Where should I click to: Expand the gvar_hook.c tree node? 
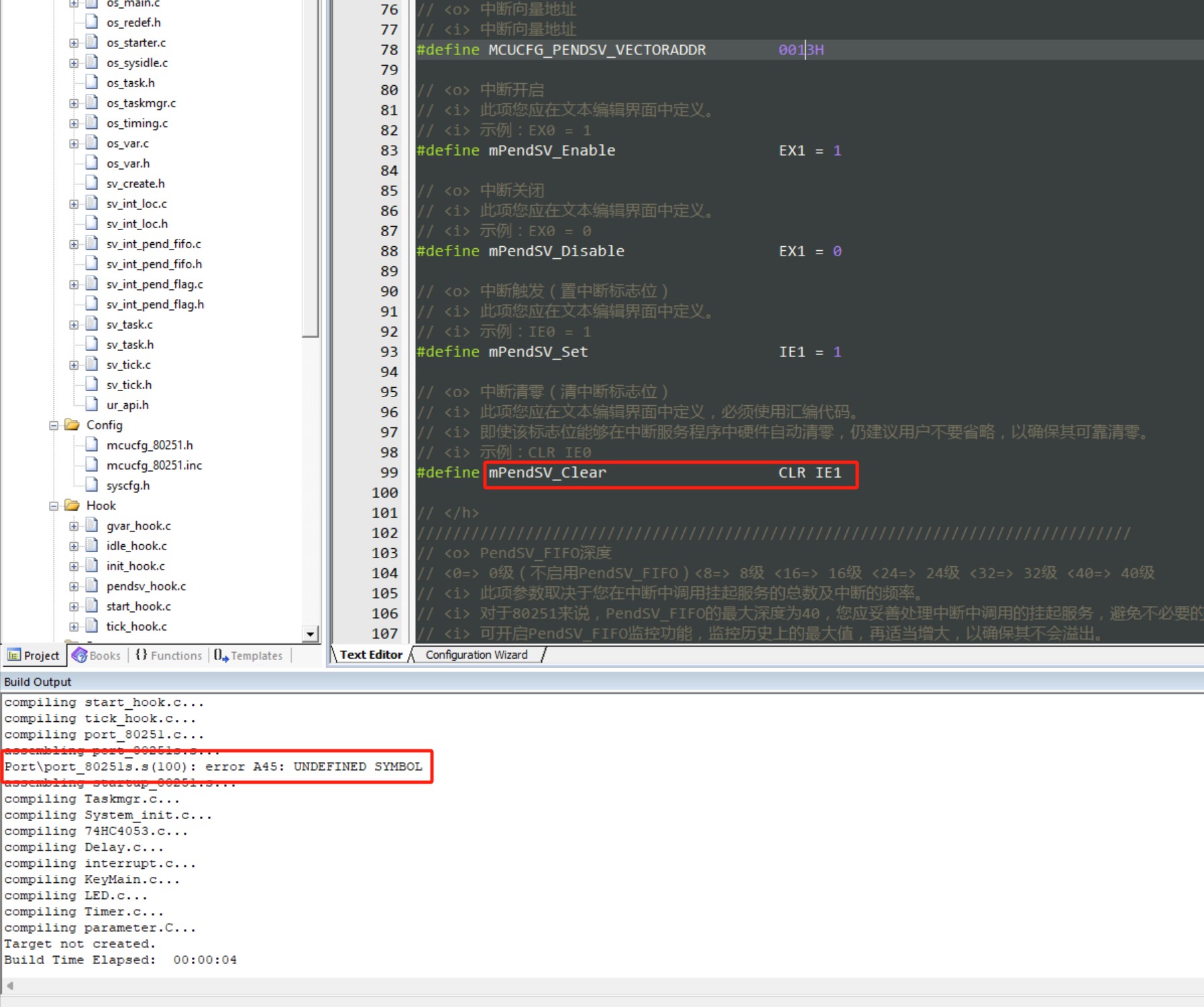(74, 526)
